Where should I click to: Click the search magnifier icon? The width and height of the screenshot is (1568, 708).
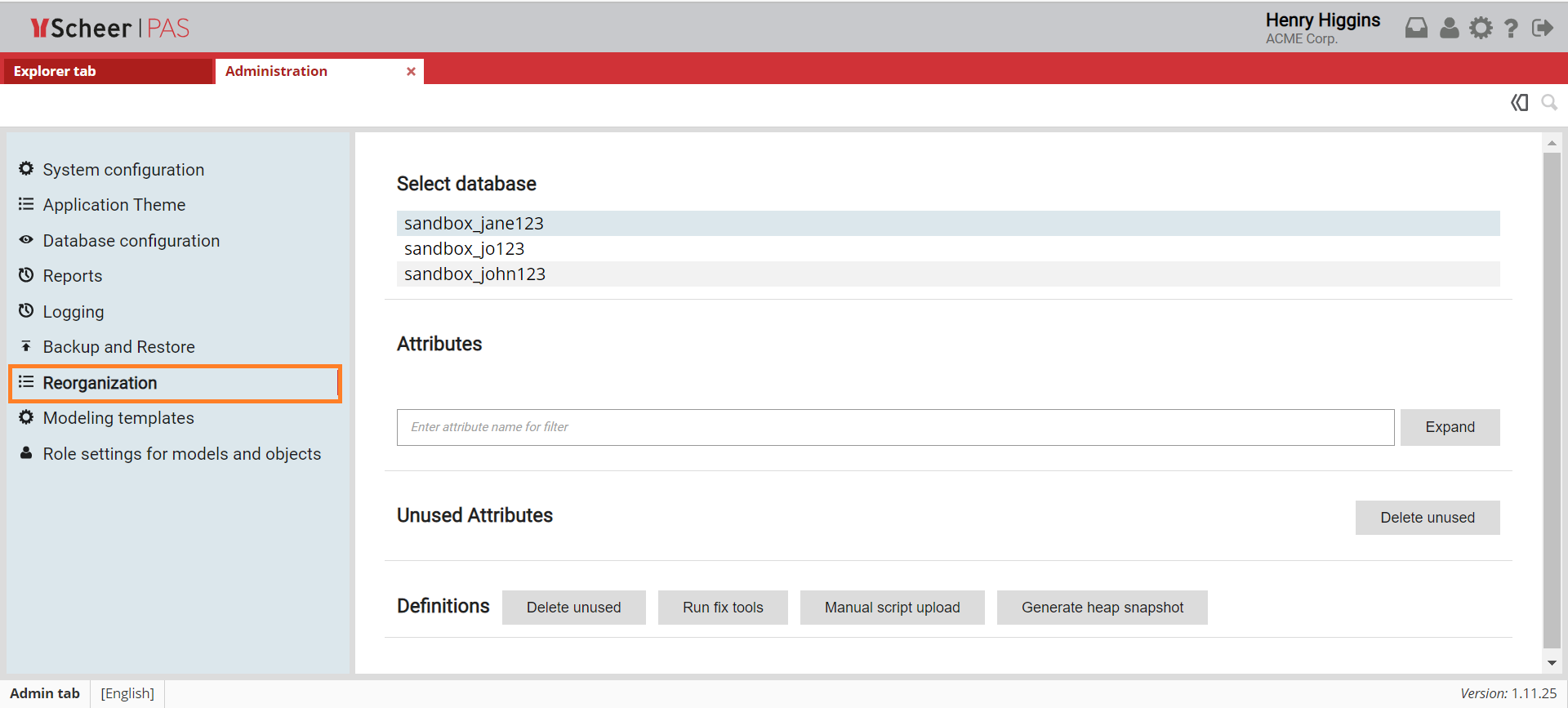click(1548, 103)
